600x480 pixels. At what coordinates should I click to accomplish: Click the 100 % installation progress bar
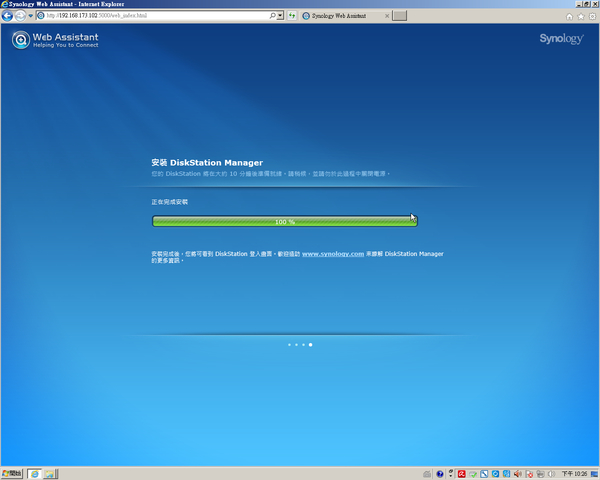tap(285, 221)
